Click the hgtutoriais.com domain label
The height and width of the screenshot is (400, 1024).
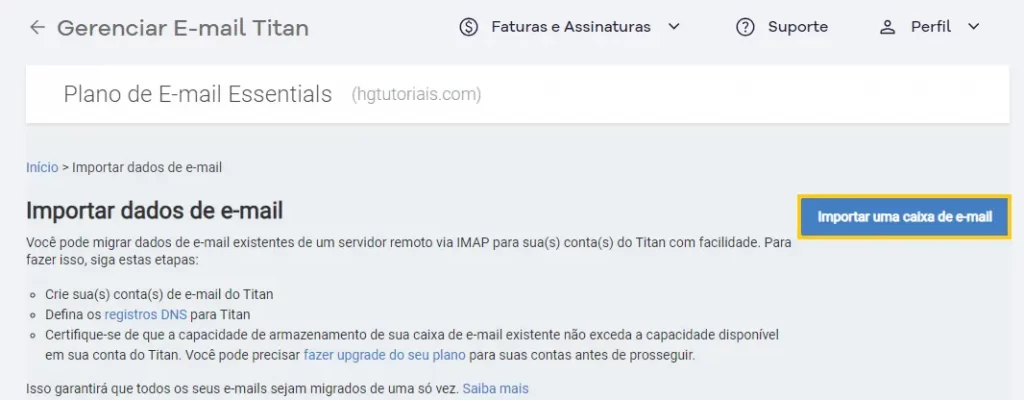tap(416, 95)
